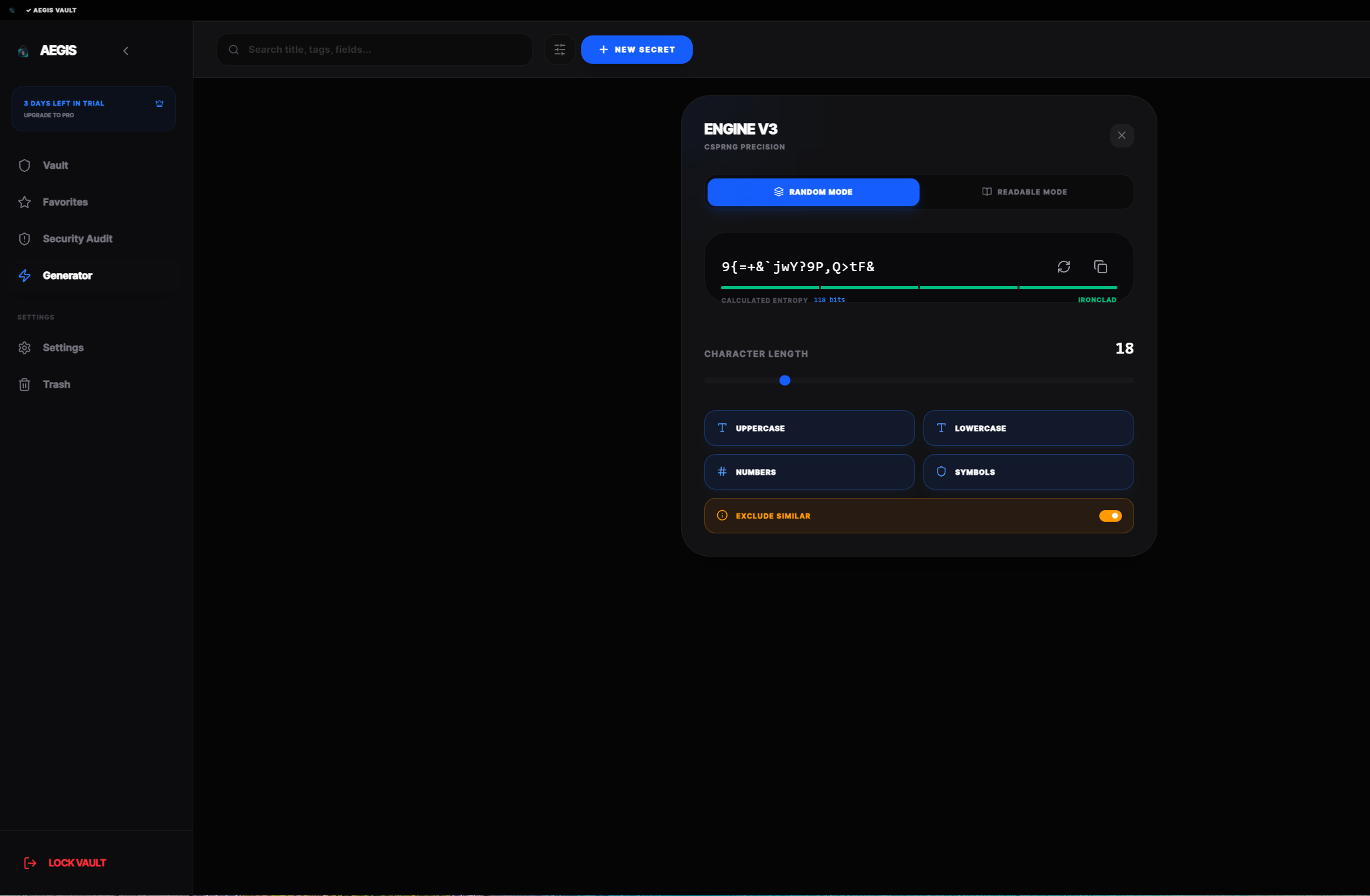1370x896 pixels.
Task: Toggle Numbers characters option
Action: pos(809,472)
